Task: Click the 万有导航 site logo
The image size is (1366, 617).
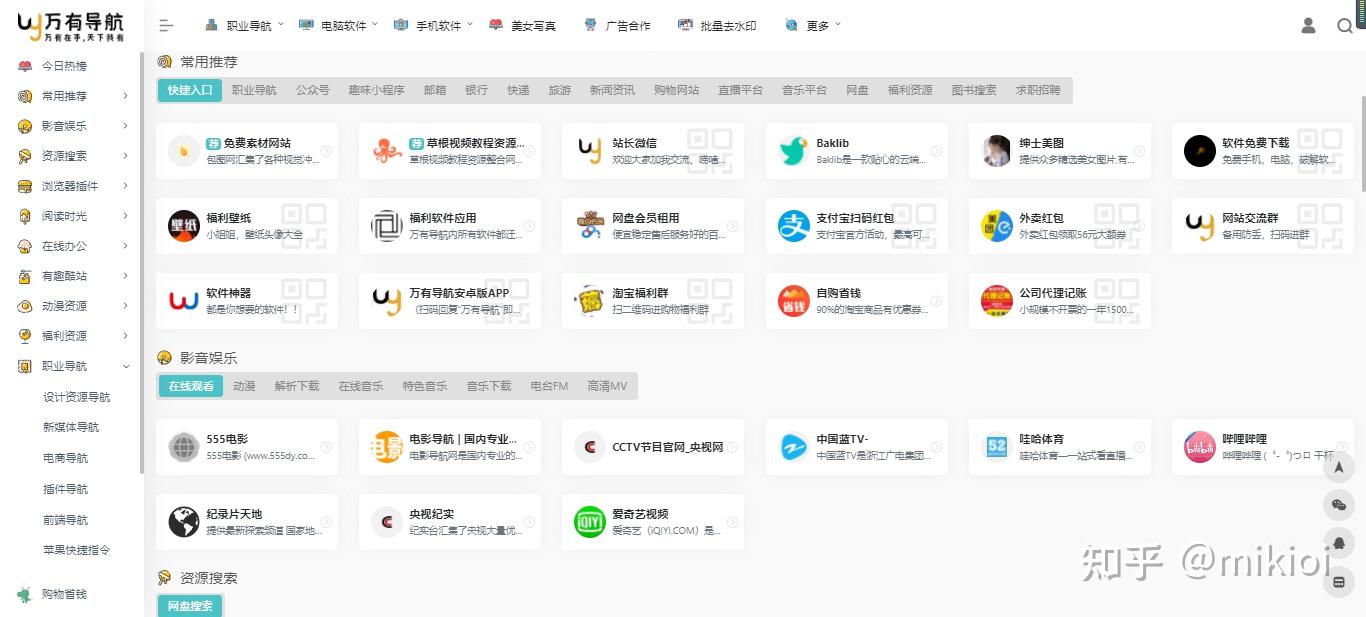Action: coord(71,26)
